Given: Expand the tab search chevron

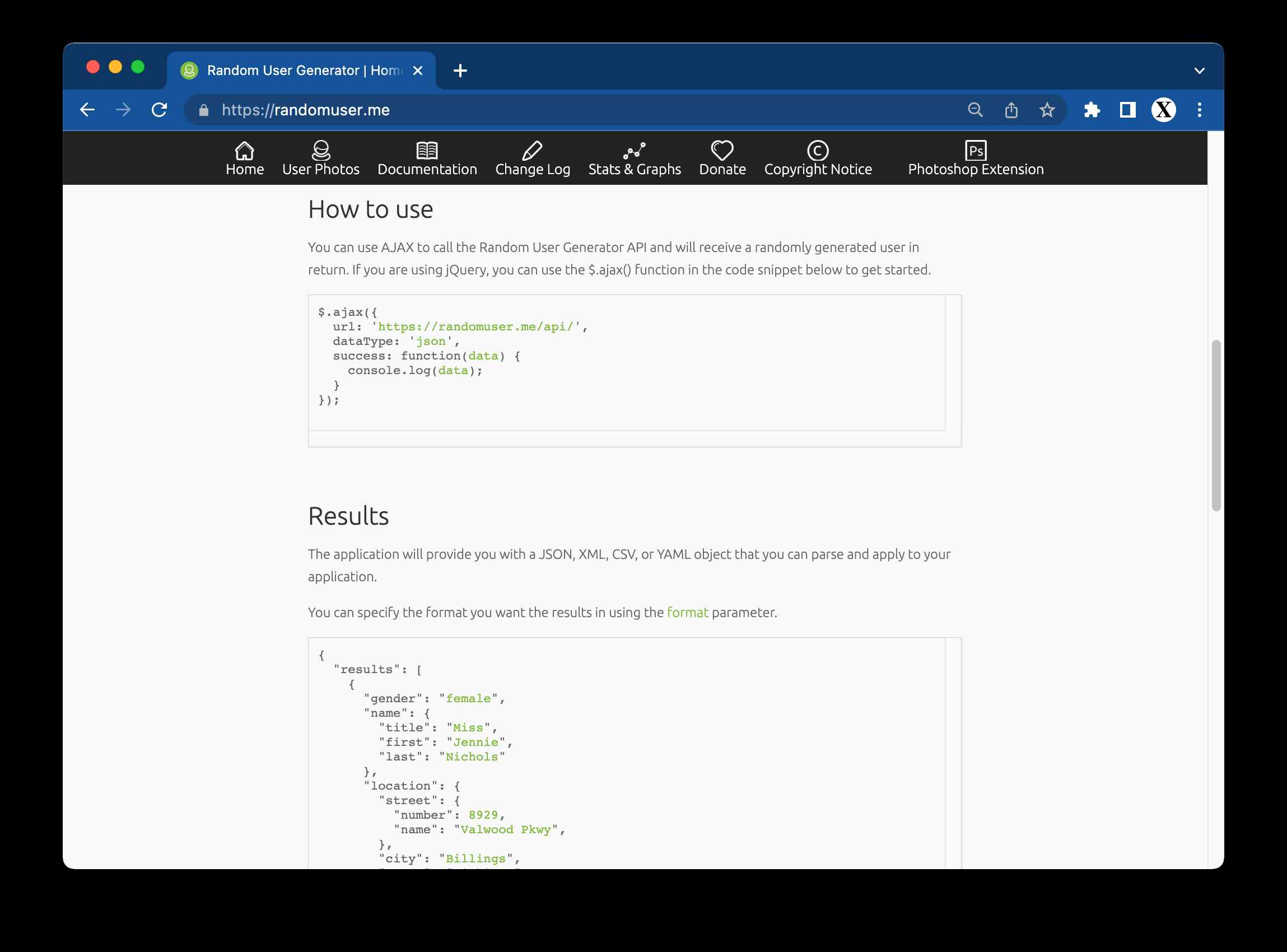Looking at the screenshot, I should (1199, 71).
